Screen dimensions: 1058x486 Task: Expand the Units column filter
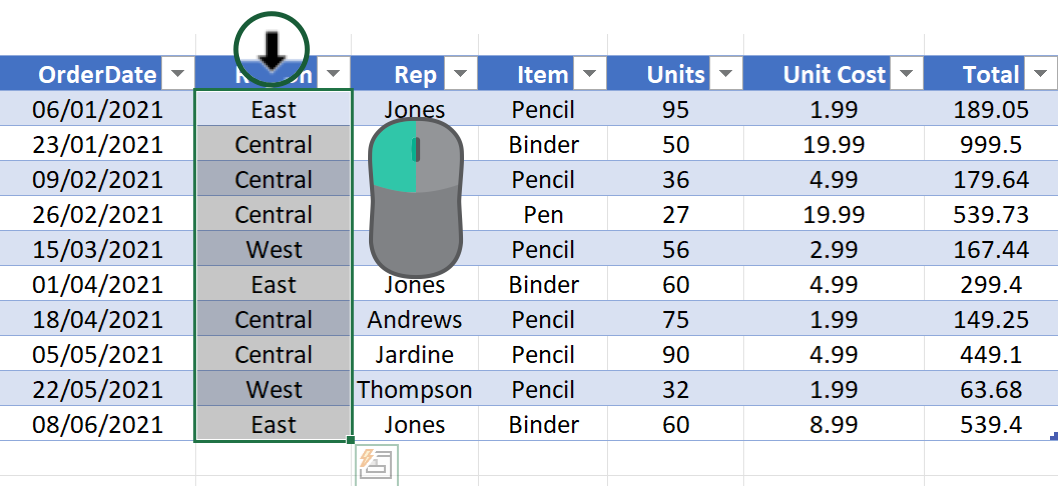pos(725,74)
